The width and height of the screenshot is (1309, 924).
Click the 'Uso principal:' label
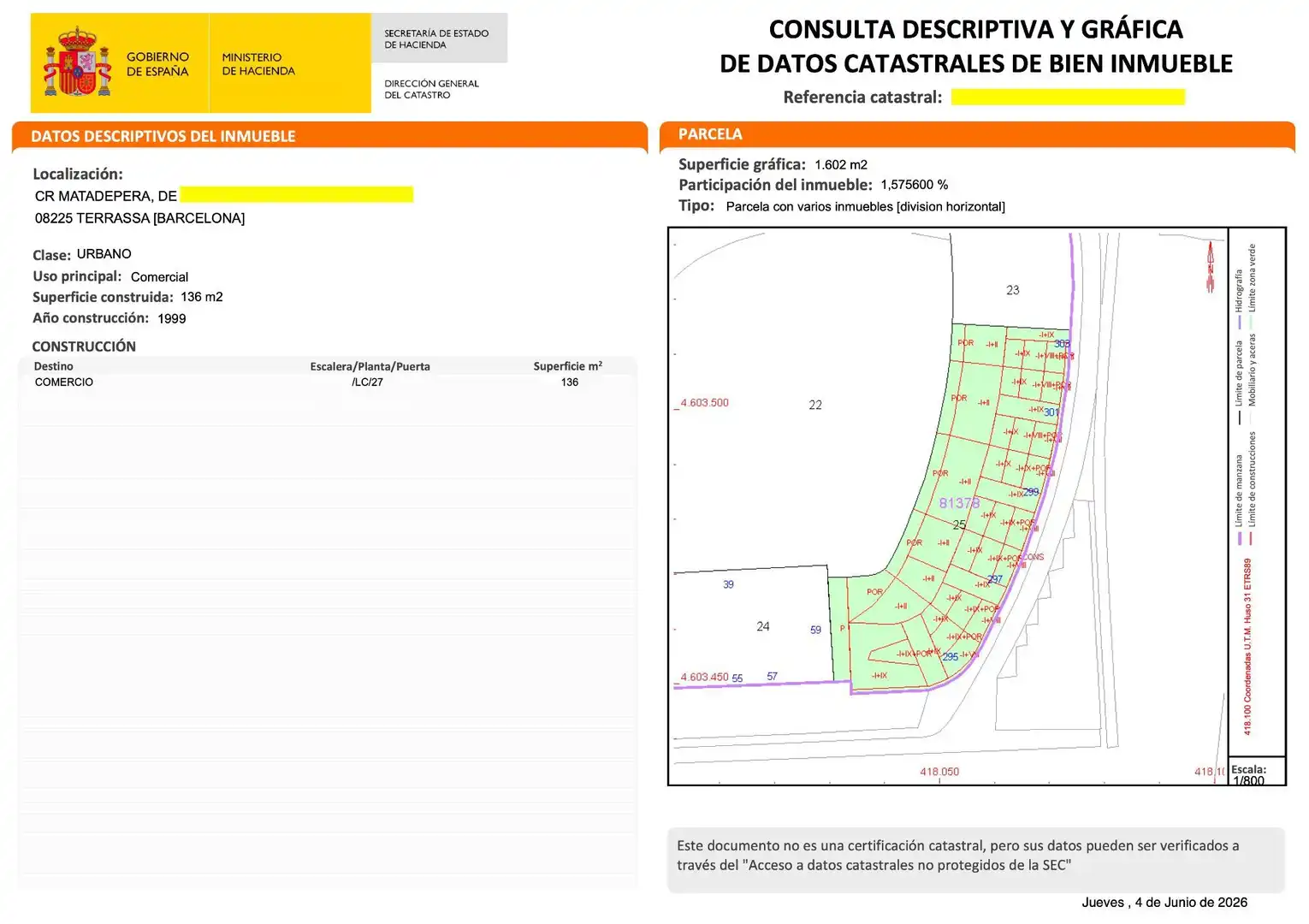coord(77,276)
